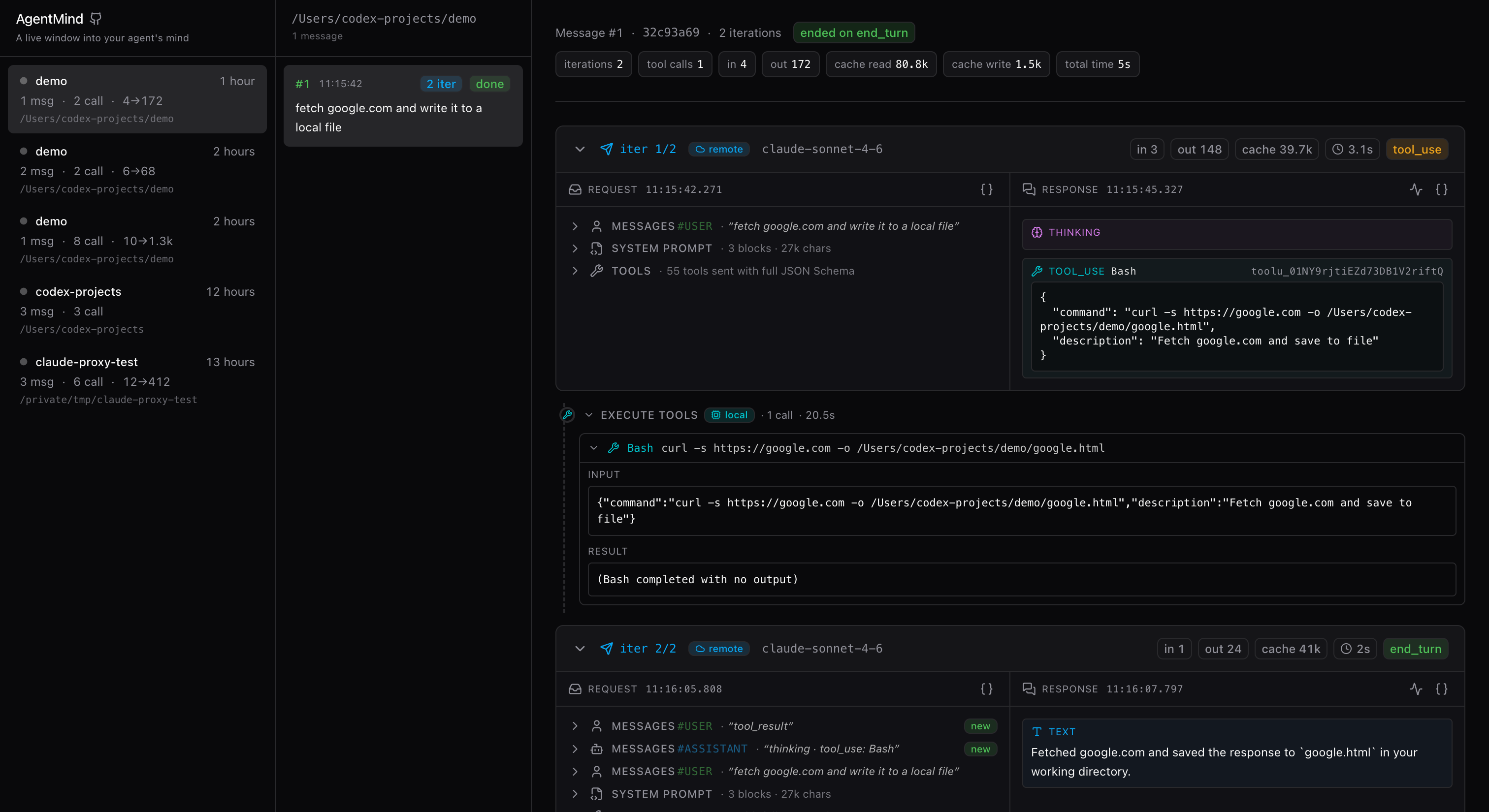Screen dimensions: 1489x812
Task: Click the iterations 2 stat chip
Action: click(x=593, y=64)
